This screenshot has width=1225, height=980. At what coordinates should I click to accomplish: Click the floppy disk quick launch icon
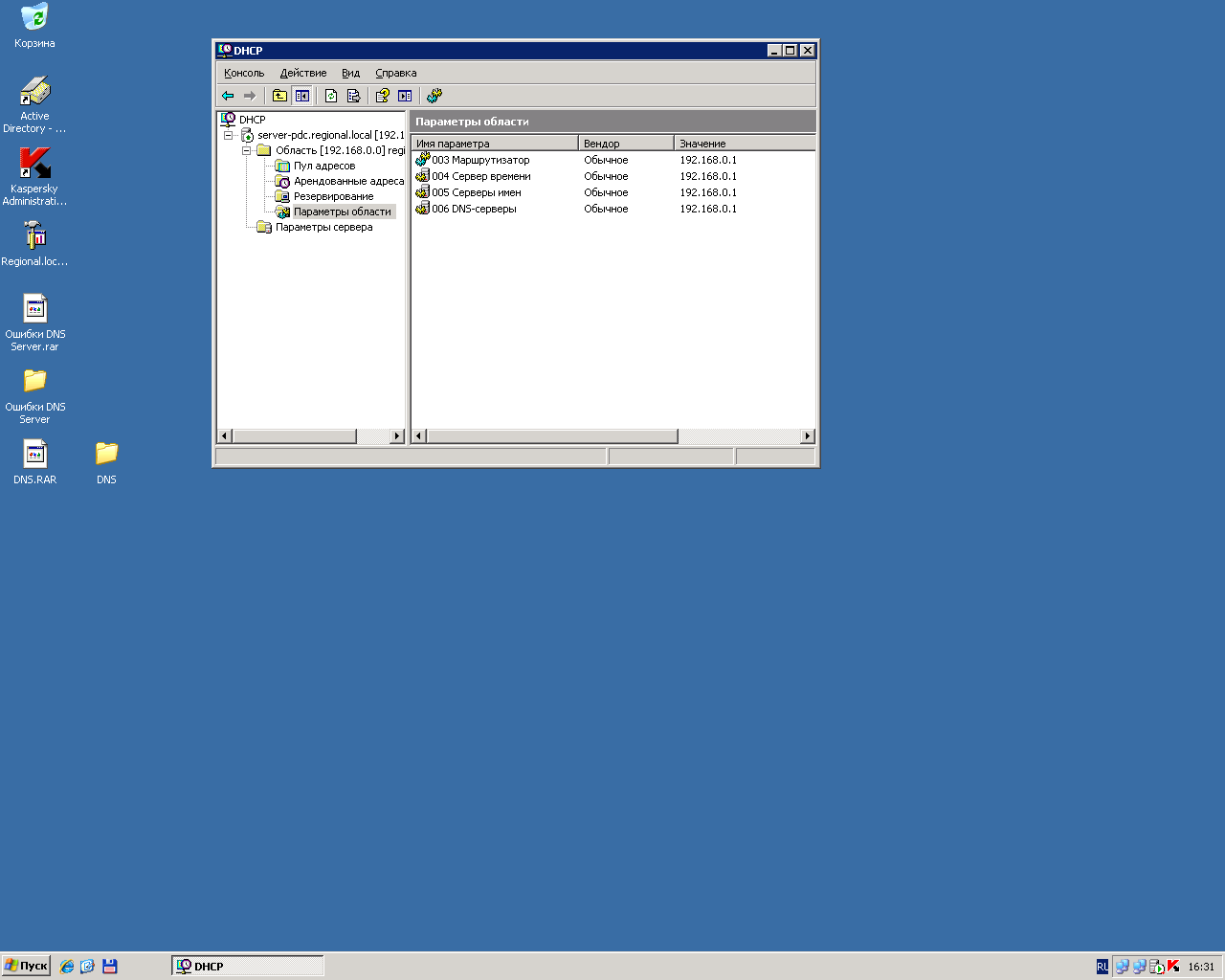(x=110, y=967)
